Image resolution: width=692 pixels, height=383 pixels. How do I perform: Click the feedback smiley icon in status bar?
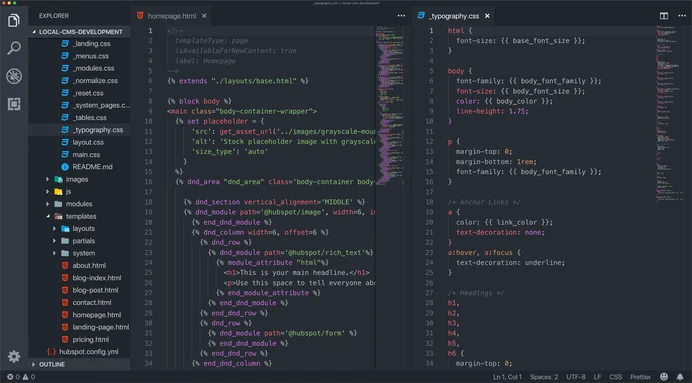tap(664, 376)
